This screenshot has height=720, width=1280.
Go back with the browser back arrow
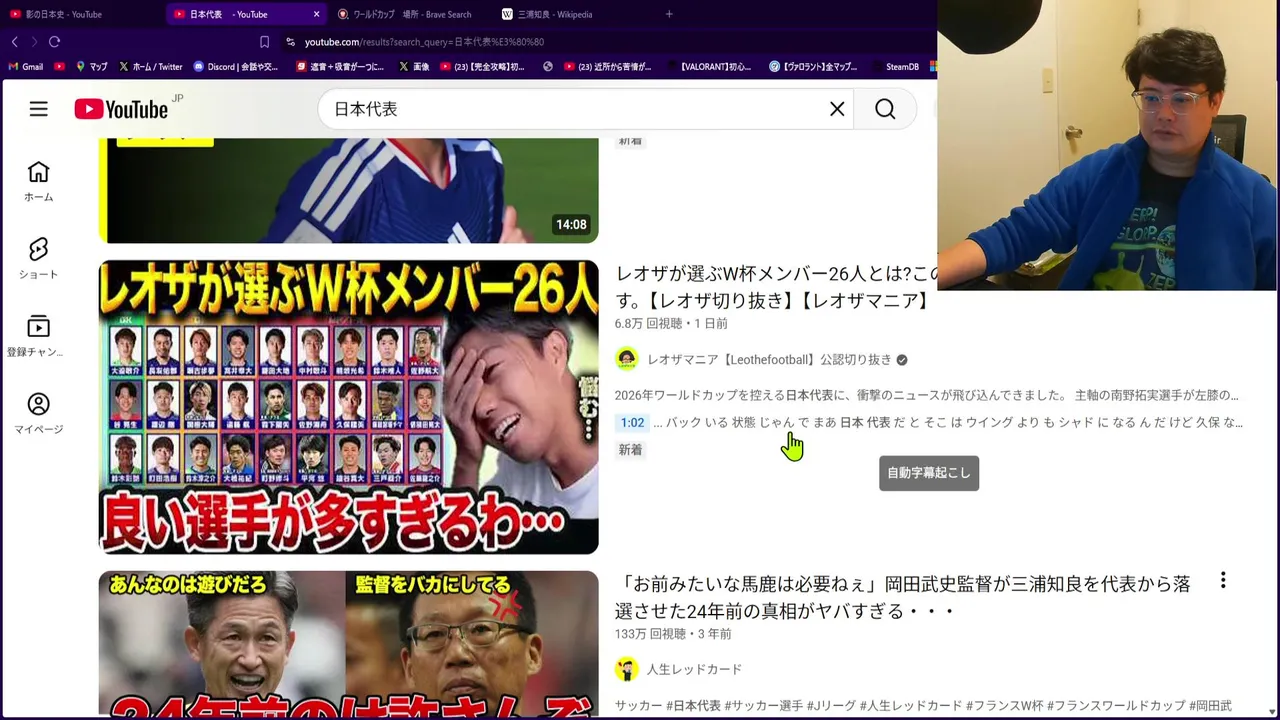tap(14, 42)
